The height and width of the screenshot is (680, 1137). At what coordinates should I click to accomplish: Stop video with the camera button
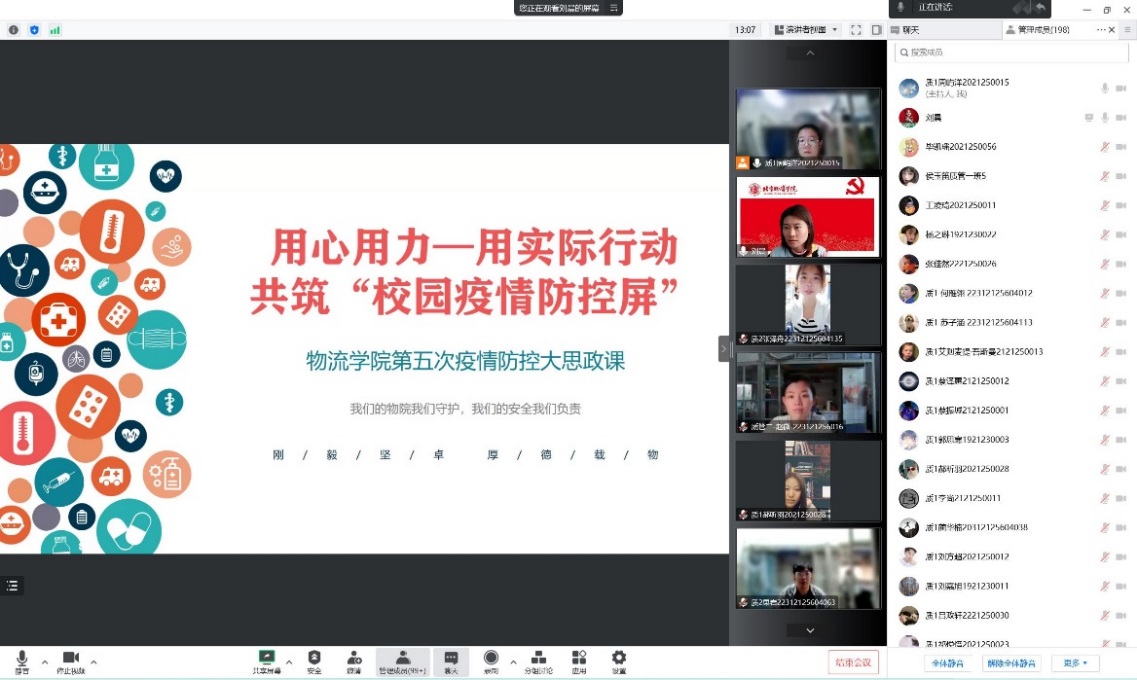(x=70, y=659)
